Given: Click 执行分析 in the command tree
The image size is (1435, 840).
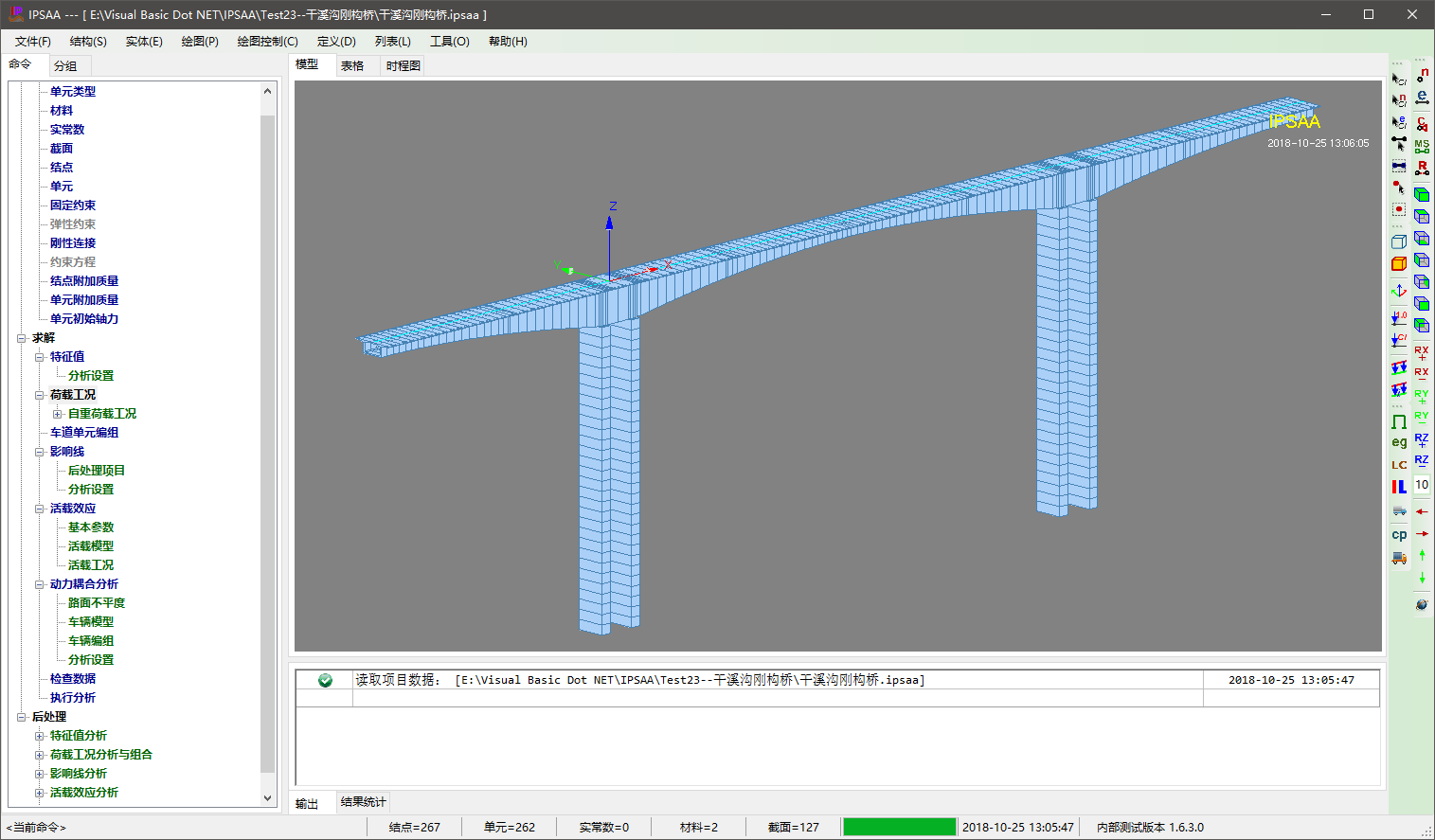Looking at the screenshot, I should point(73,698).
